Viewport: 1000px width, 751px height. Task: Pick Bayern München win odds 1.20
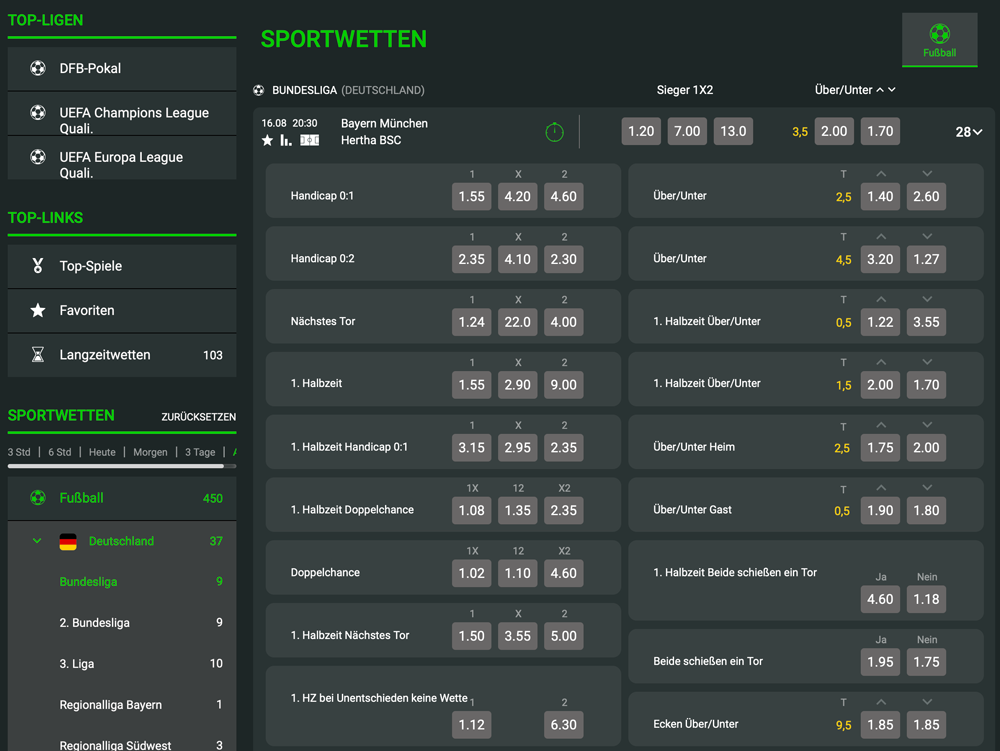click(641, 131)
